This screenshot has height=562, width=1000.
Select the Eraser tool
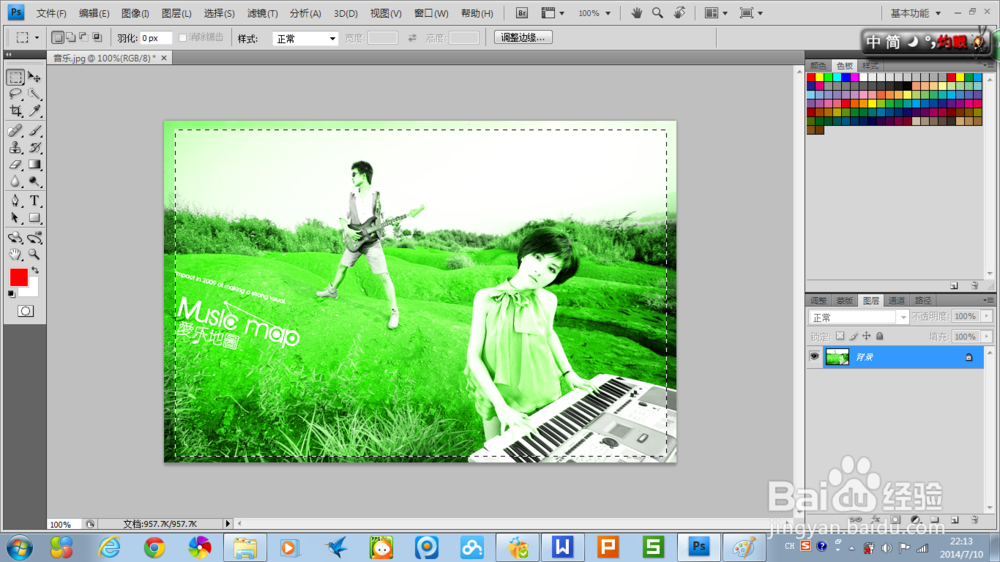pos(15,165)
